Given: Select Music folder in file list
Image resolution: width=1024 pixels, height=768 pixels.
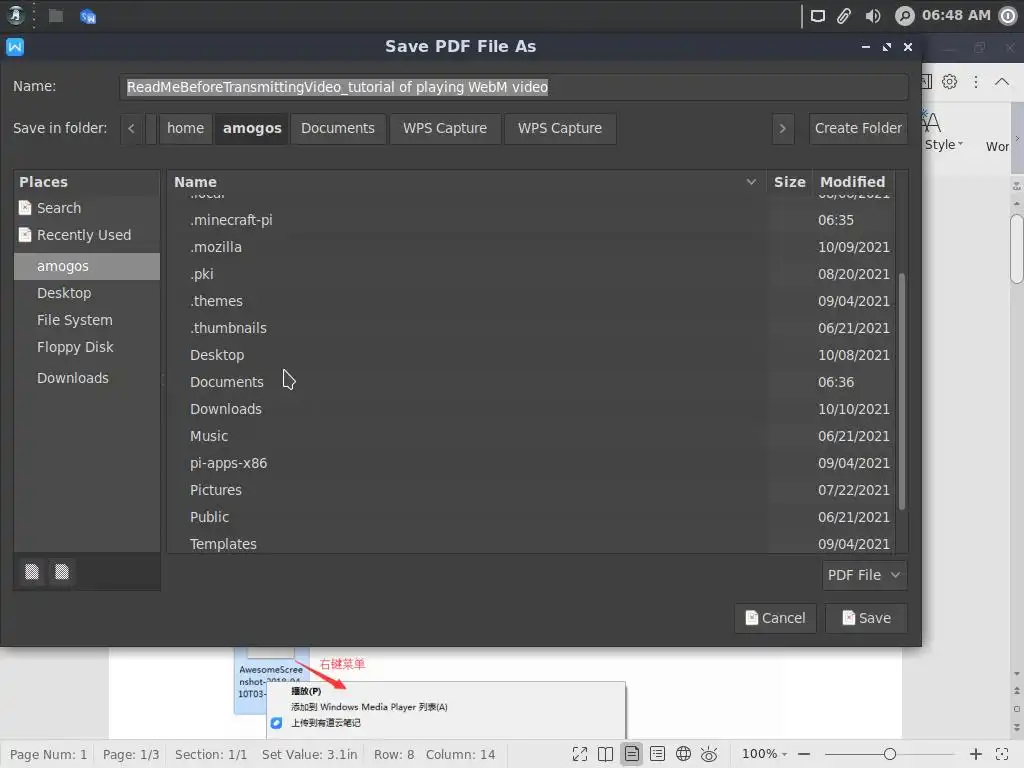Looking at the screenshot, I should tap(531, 436).
